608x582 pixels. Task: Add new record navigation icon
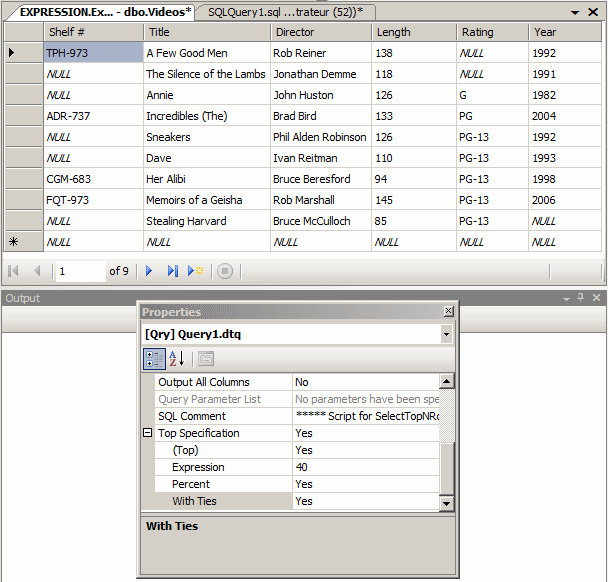coord(195,271)
